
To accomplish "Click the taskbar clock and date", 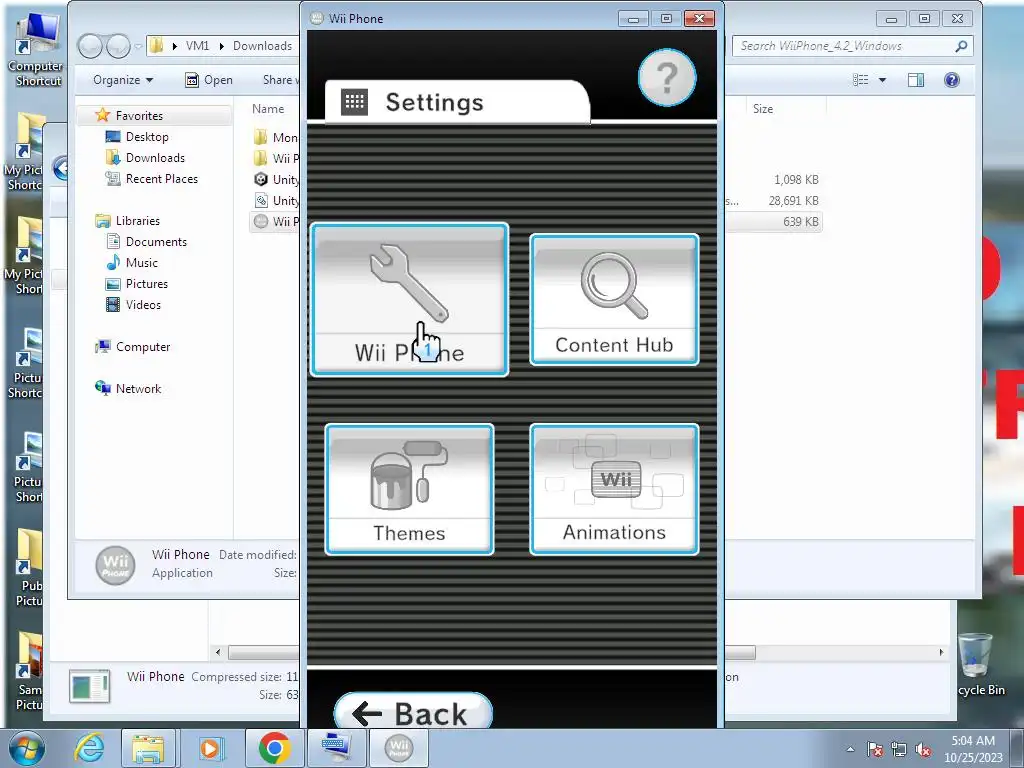I will point(973,749).
